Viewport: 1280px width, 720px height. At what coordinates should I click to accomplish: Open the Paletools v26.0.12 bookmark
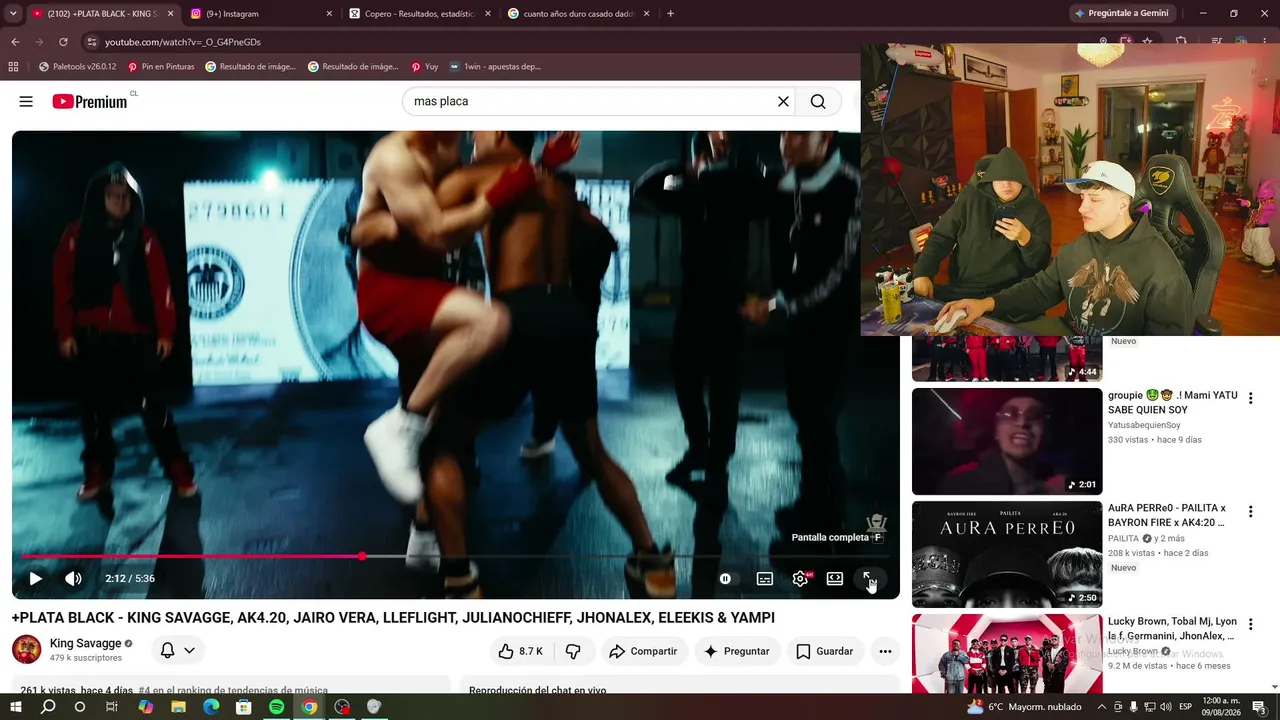78,67
